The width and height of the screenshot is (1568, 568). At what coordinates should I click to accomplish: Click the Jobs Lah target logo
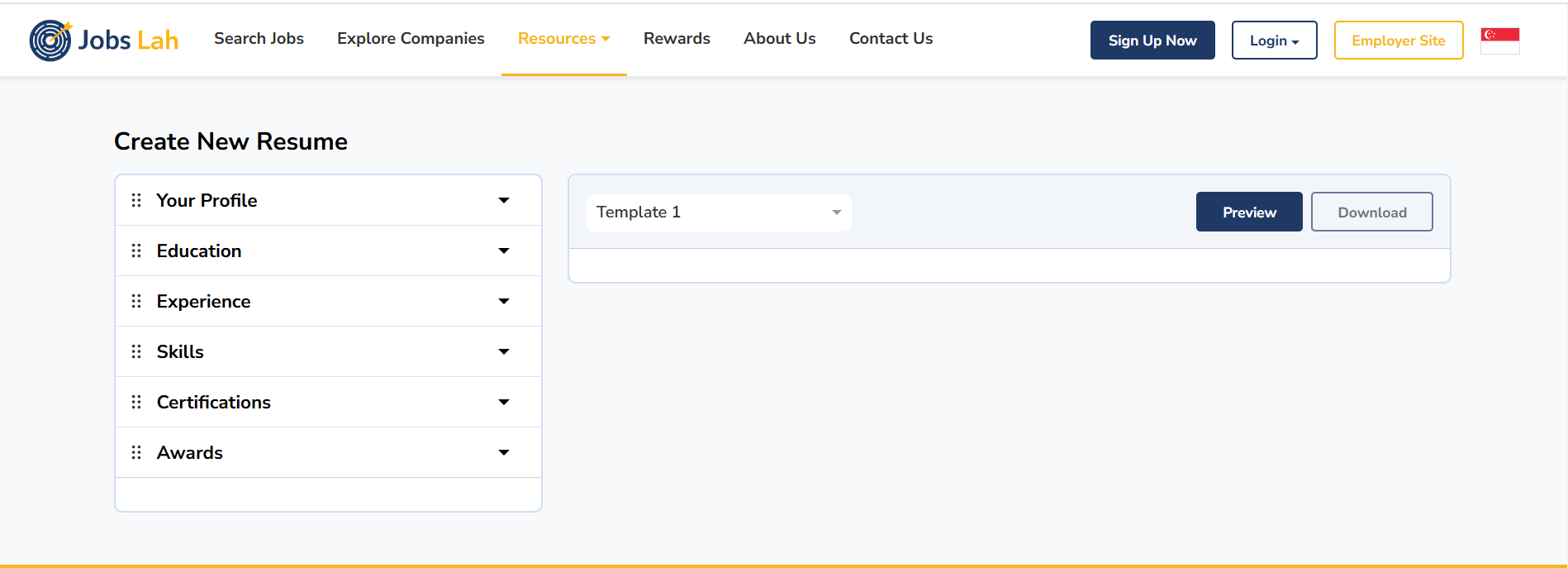(51, 40)
